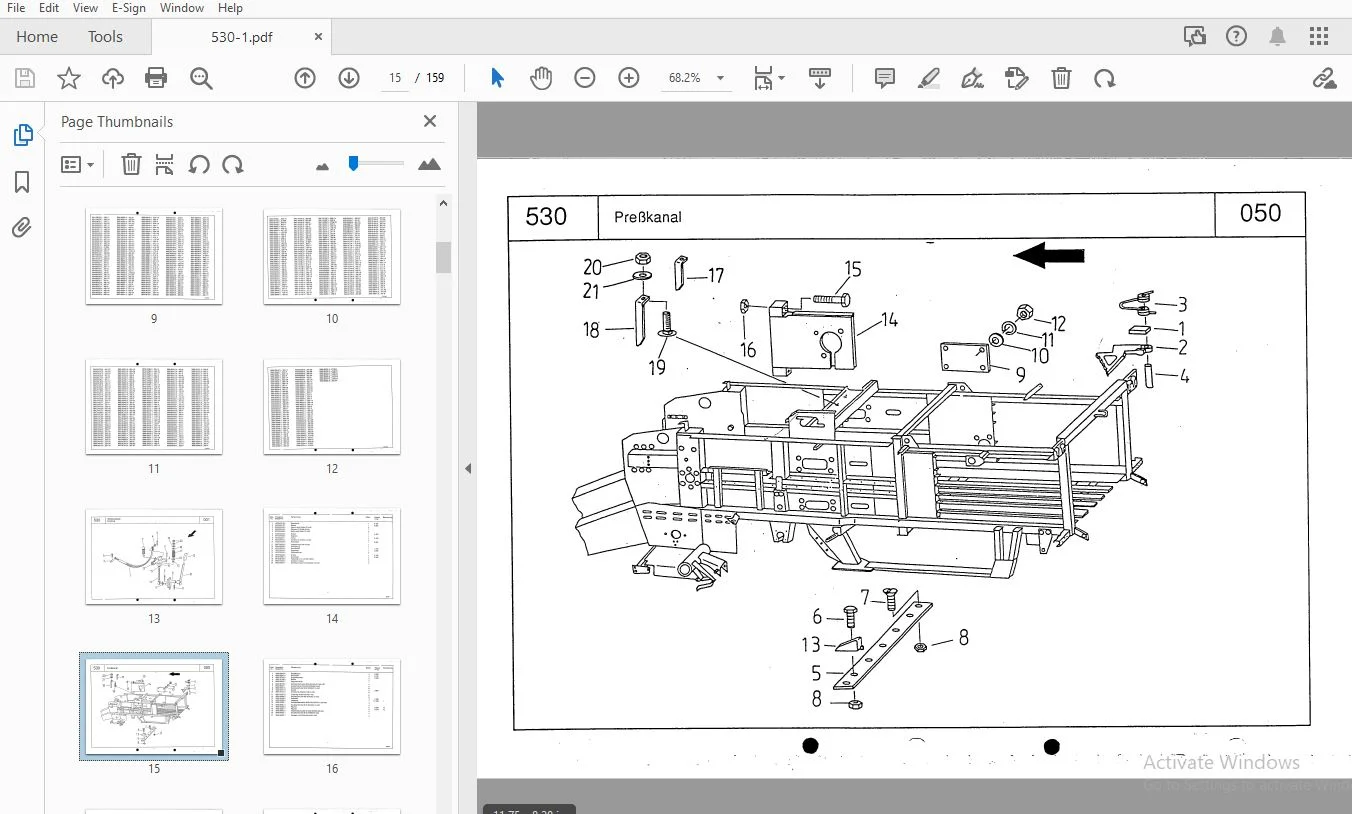The height and width of the screenshot is (814, 1352).
Task: Switch to the Tools tab
Action: pyautogui.click(x=105, y=37)
